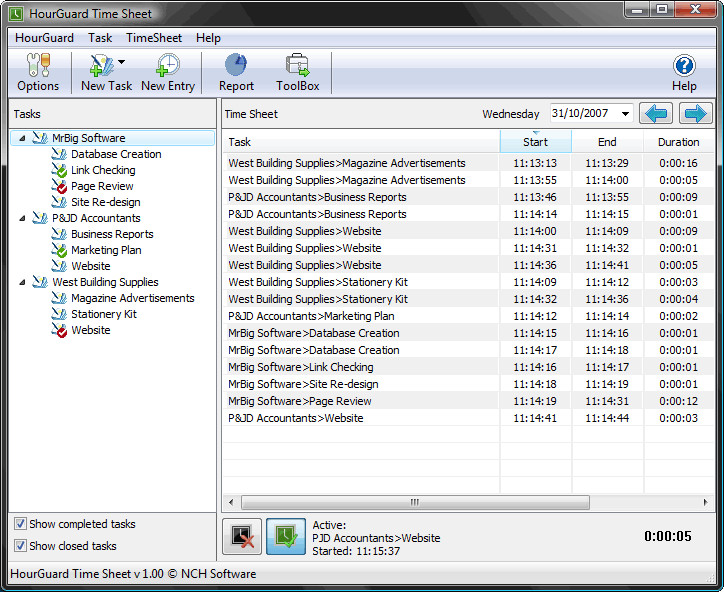Click Link Checking completed task icon
The width and height of the screenshot is (724, 592).
point(59,170)
